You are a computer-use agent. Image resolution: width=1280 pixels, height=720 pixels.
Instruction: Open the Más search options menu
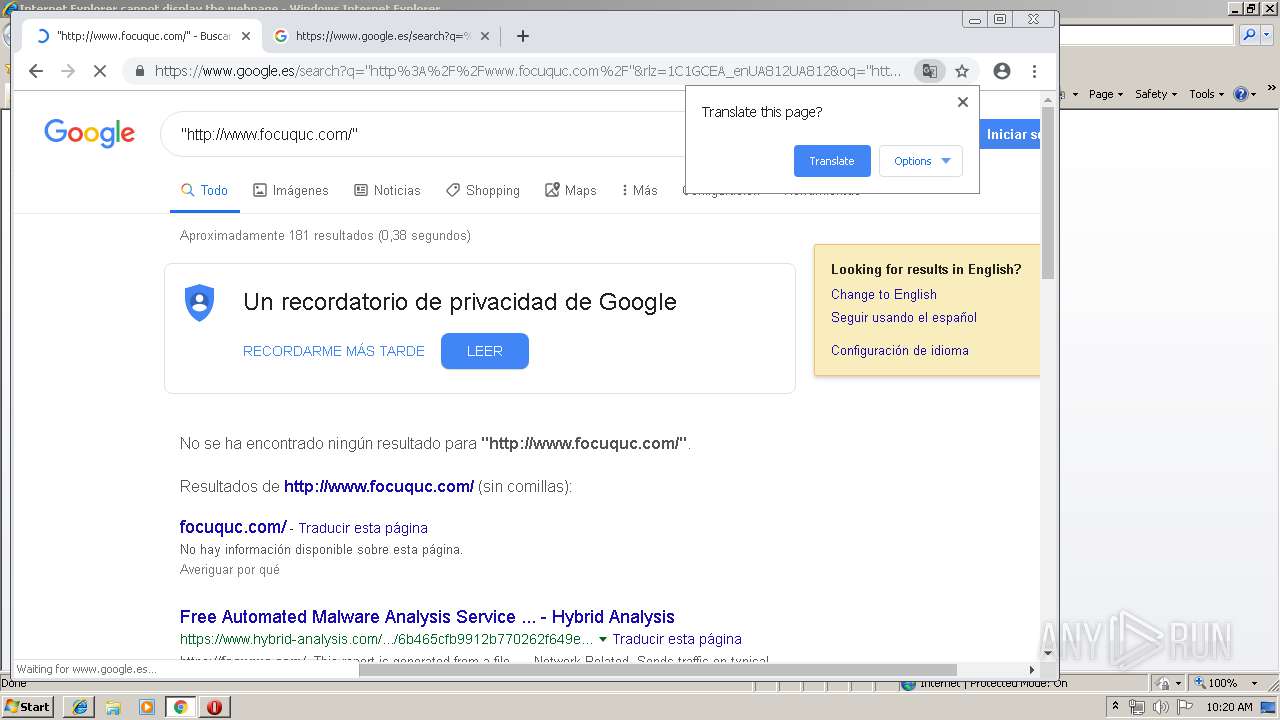639,190
